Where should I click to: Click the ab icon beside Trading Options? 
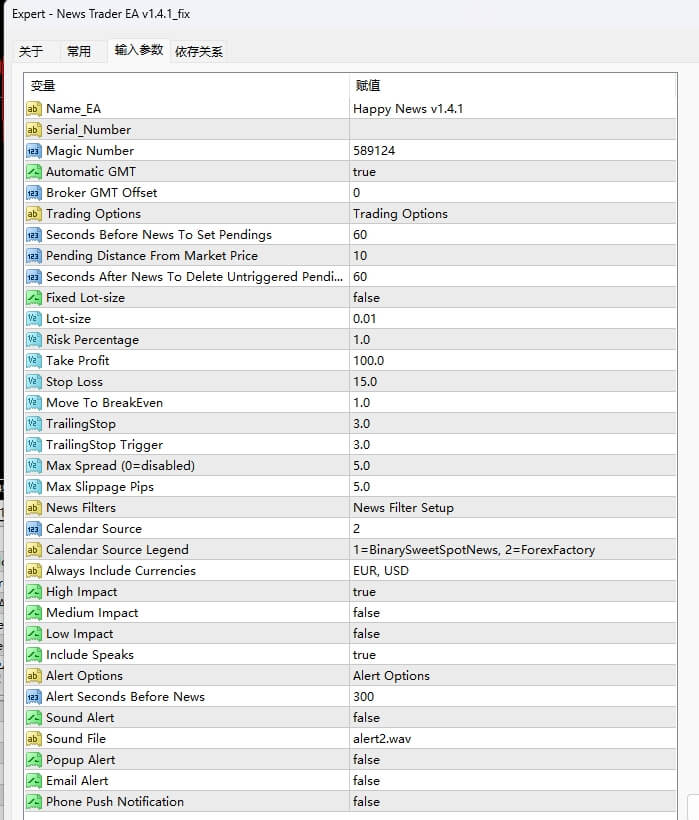click(x=36, y=213)
